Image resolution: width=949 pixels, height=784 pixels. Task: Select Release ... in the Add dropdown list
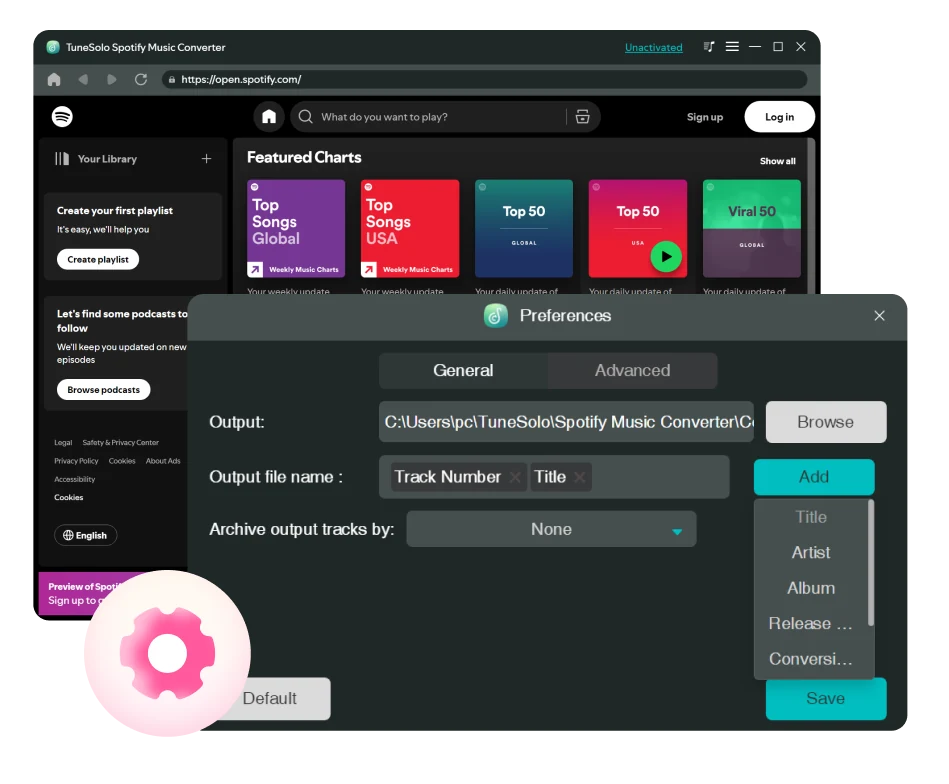tap(811, 624)
